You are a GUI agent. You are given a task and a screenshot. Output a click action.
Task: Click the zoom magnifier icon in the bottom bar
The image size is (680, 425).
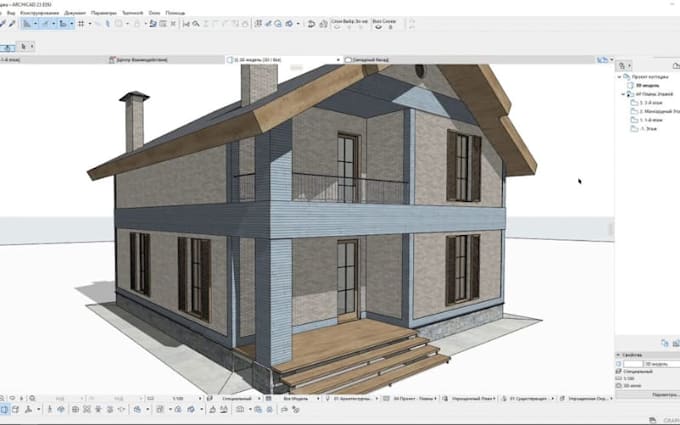tap(33, 398)
